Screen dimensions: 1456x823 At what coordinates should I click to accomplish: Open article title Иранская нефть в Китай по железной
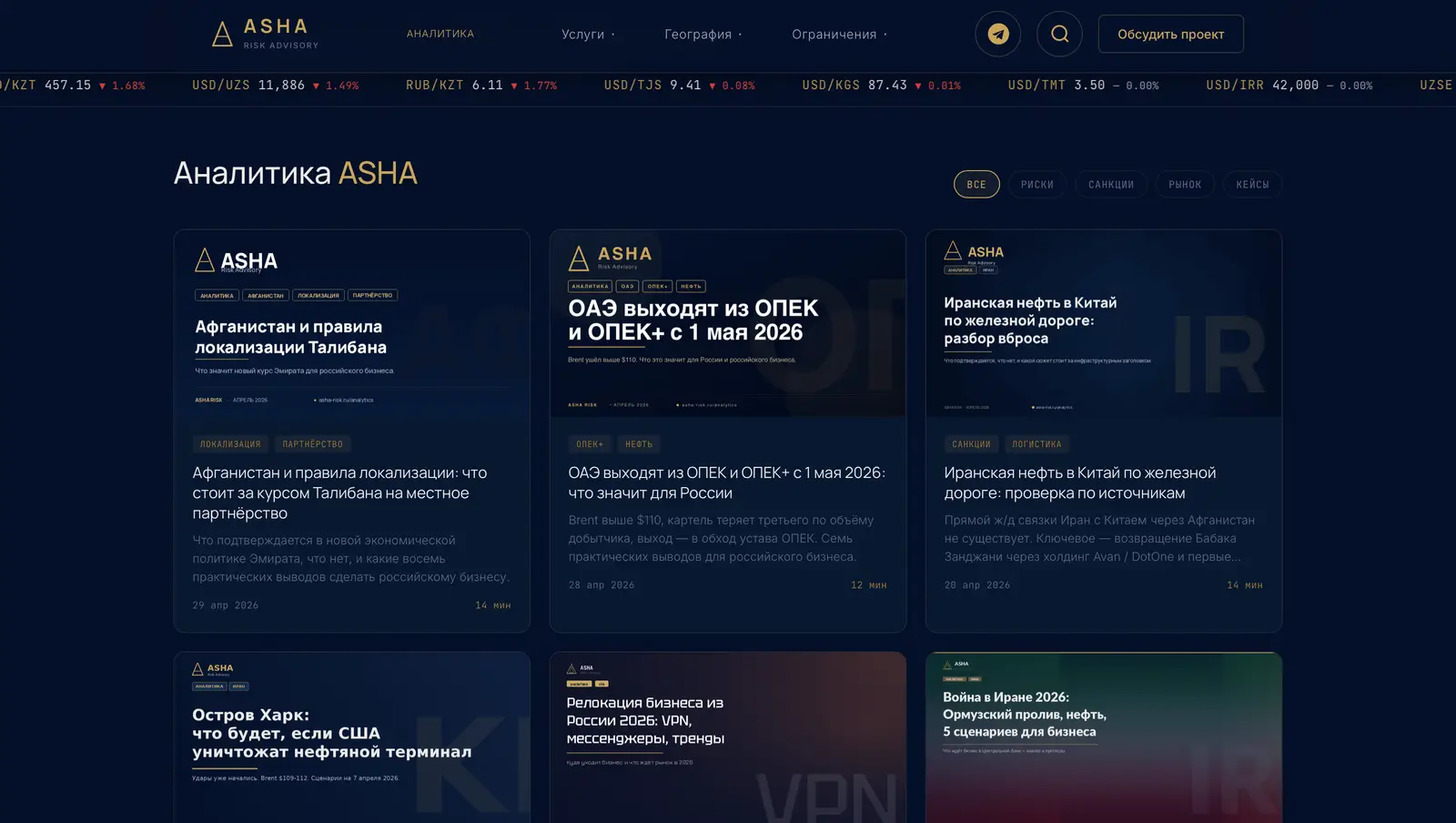tap(1080, 483)
